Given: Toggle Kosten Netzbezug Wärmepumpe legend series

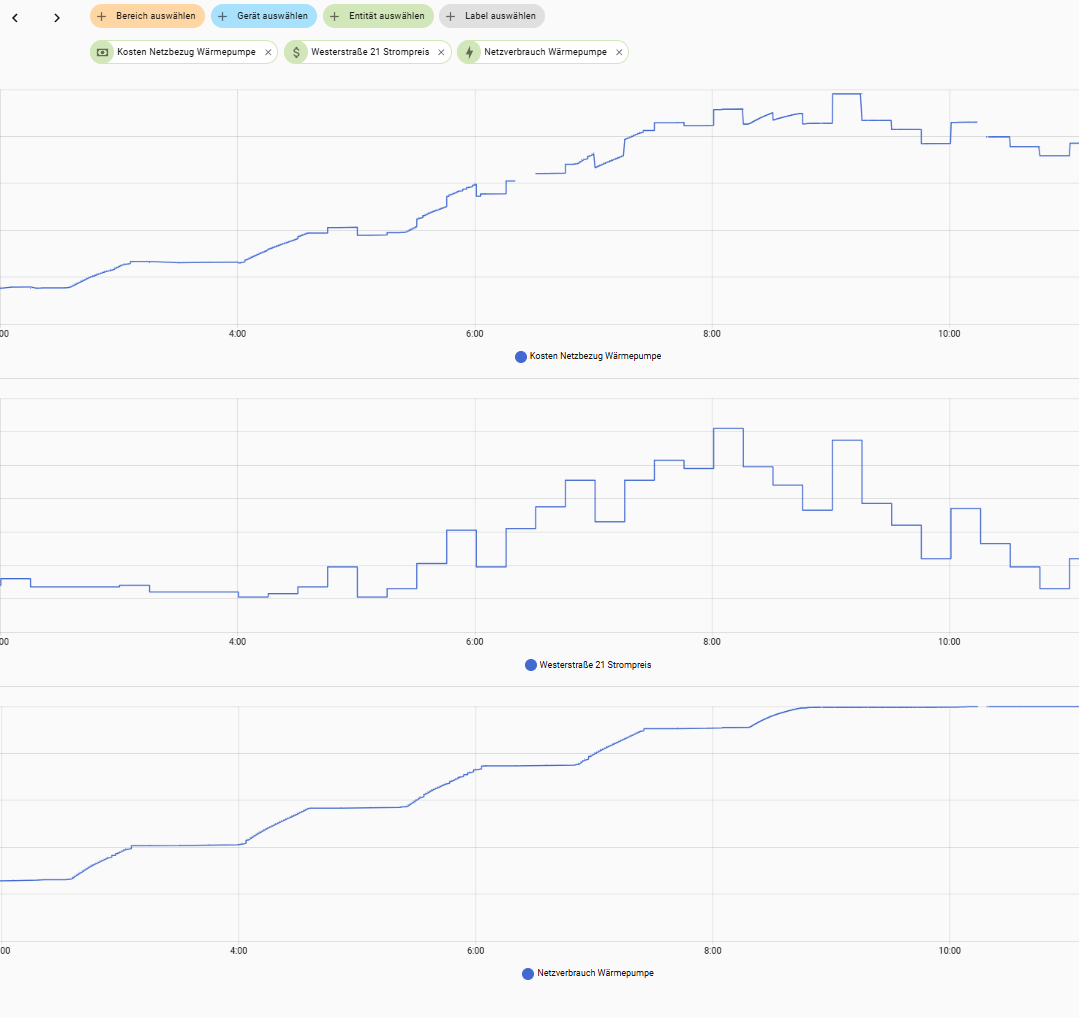Looking at the screenshot, I should (x=595, y=356).
